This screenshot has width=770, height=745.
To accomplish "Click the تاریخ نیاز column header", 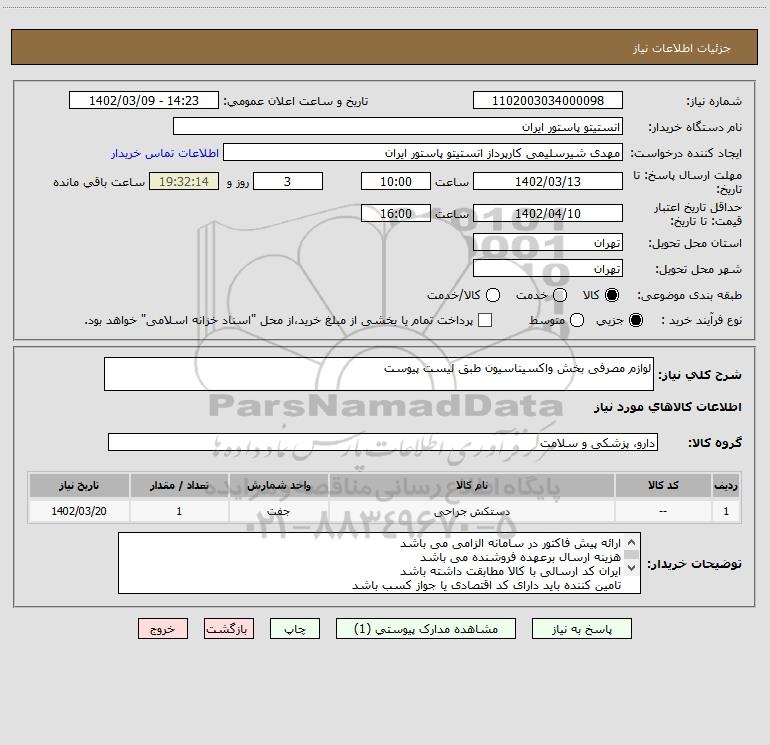I will pyautogui.click(x=79, y=485).
